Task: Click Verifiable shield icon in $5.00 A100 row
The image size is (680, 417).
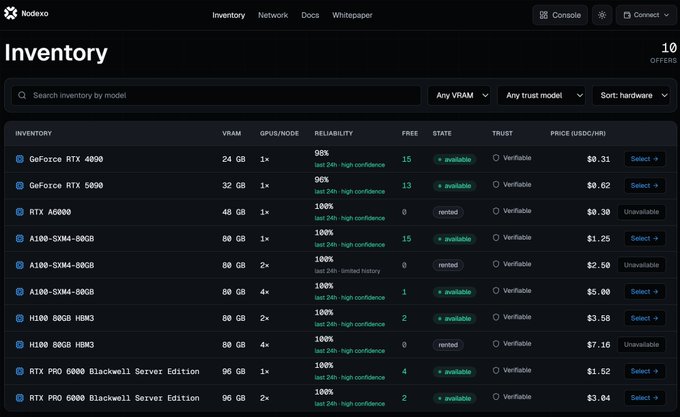Action: pyautogui.click(x=496, y=290)
